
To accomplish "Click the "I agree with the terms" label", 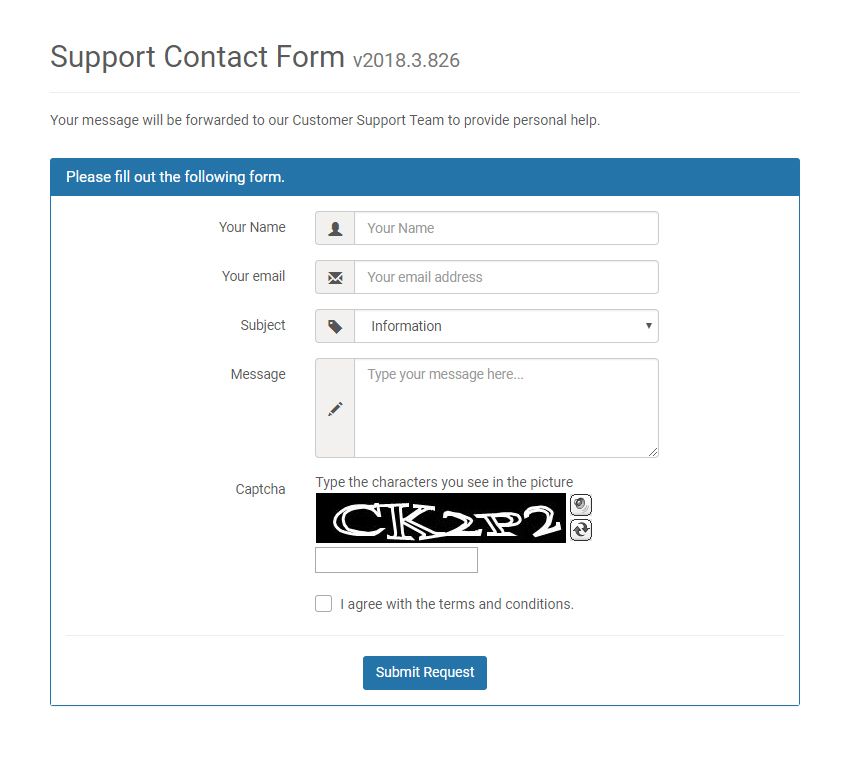I will [x=457, y=604].
